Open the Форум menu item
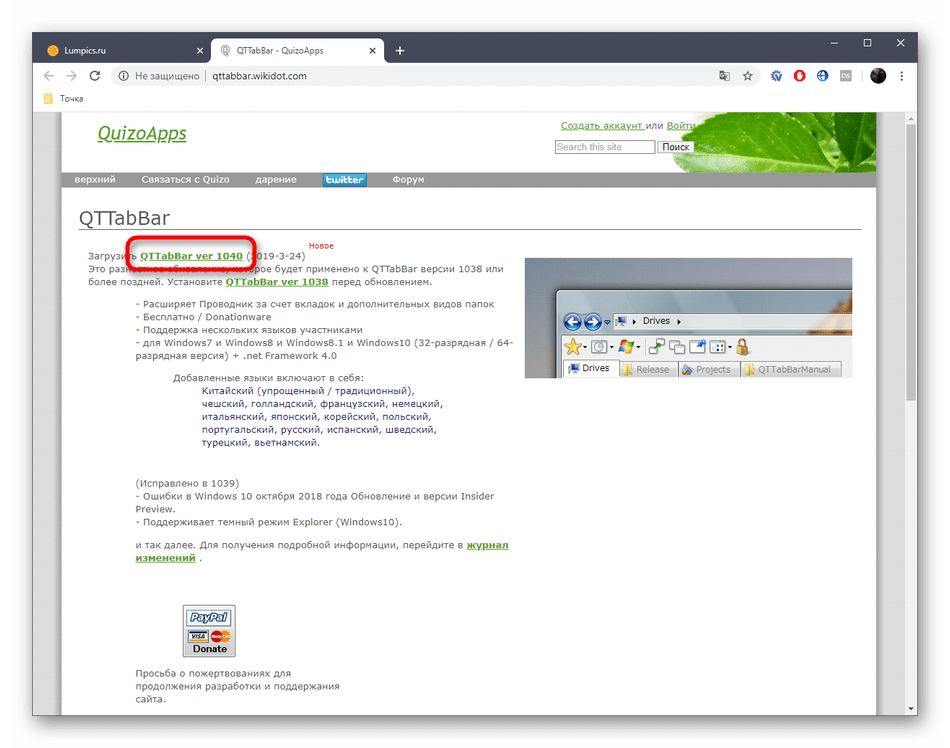The height and width of the screenshot is (748, 950). click(x=408, y=180)
